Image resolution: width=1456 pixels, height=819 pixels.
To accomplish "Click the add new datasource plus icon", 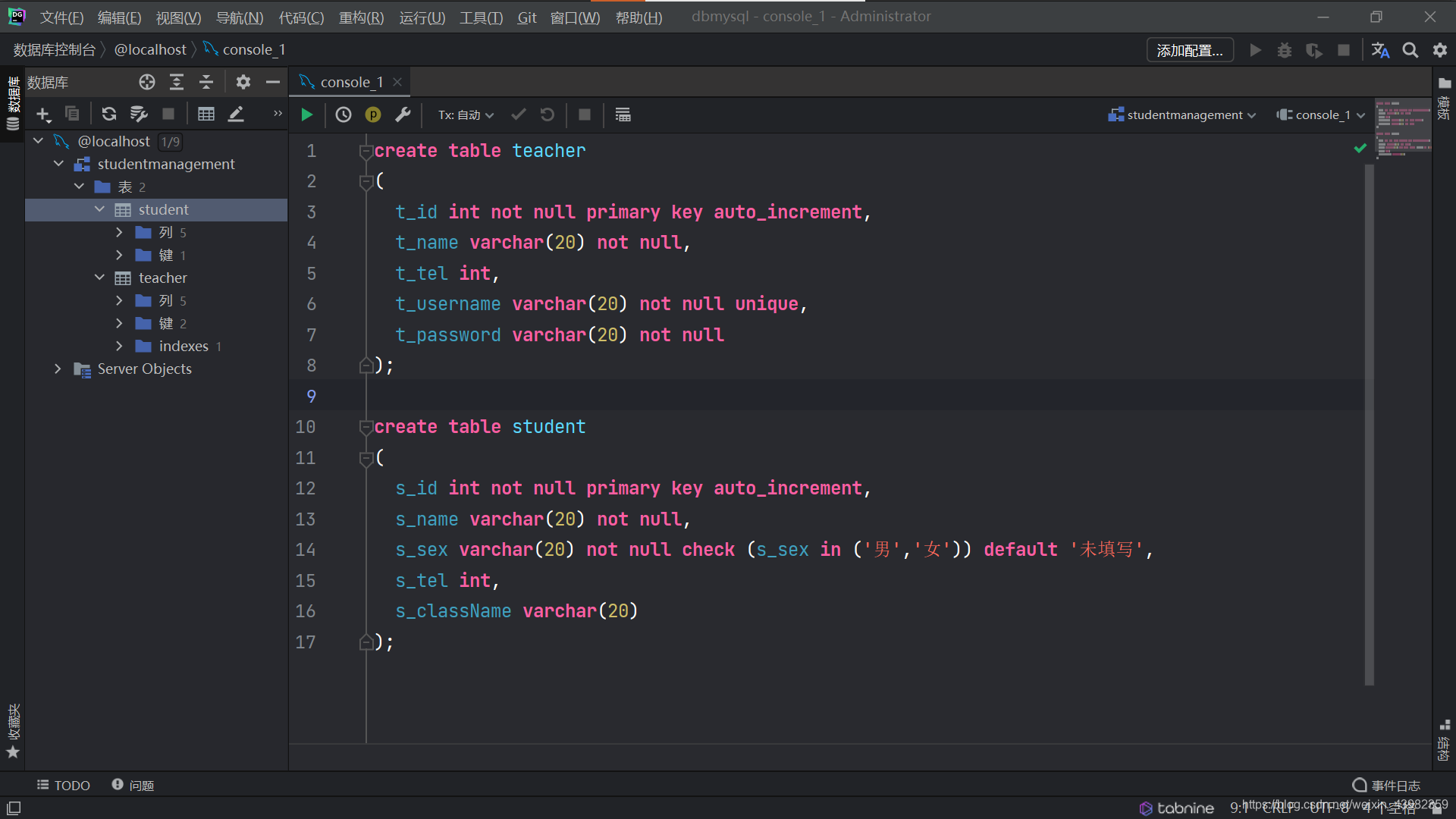I will [x=43, y=114].
